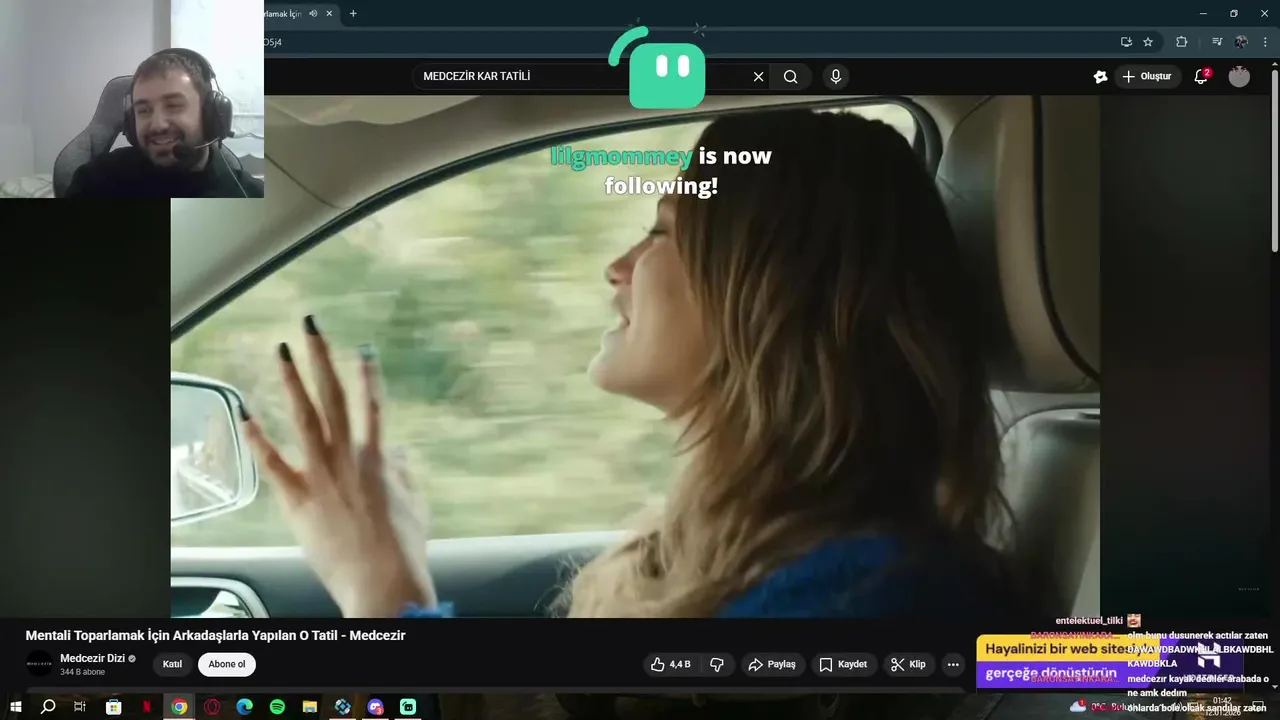Switch to Chrome in taskbar
1280x720 pixels.
point(179,707)
